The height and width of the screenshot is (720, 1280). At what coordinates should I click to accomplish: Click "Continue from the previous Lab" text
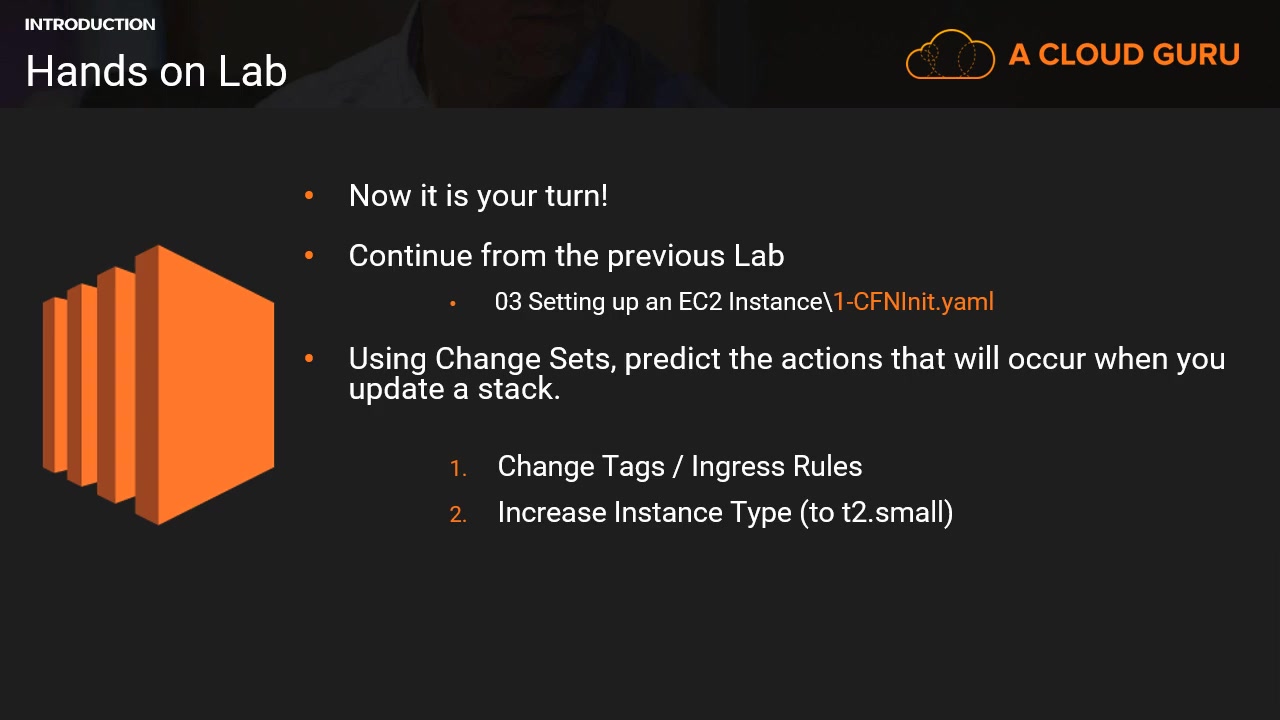click(x=566, y=256)
